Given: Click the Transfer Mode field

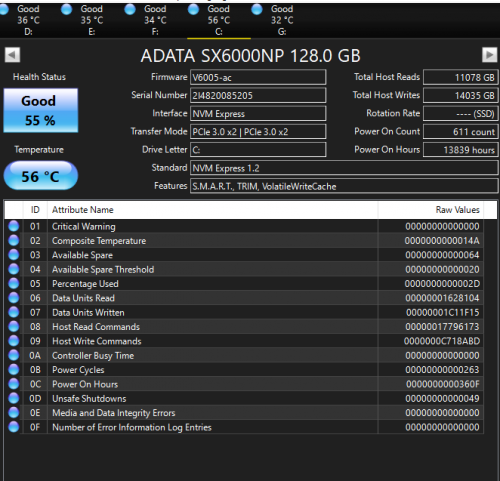Looking at the screenshot, I should click(x=258, y=132).
